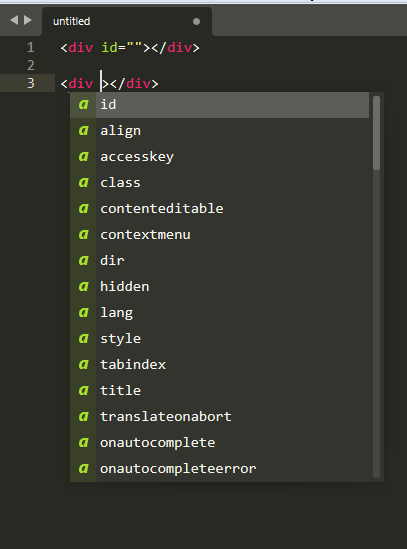This screenshot has width=407, height=549.
Task: Click attribute icon beside title
Action: pyautogui.click(x=83, y=390)
